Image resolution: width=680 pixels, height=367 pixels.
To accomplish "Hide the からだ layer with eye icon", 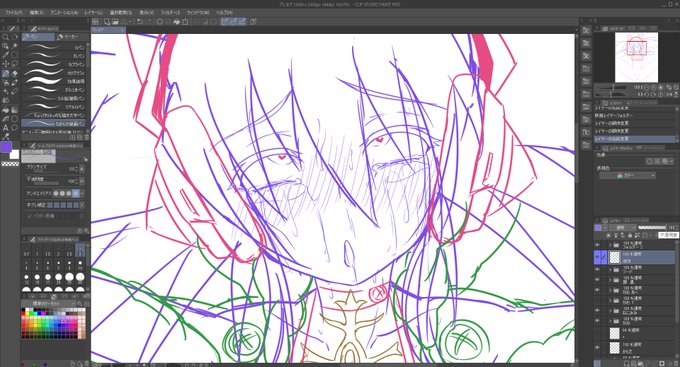I will point(597,347).
